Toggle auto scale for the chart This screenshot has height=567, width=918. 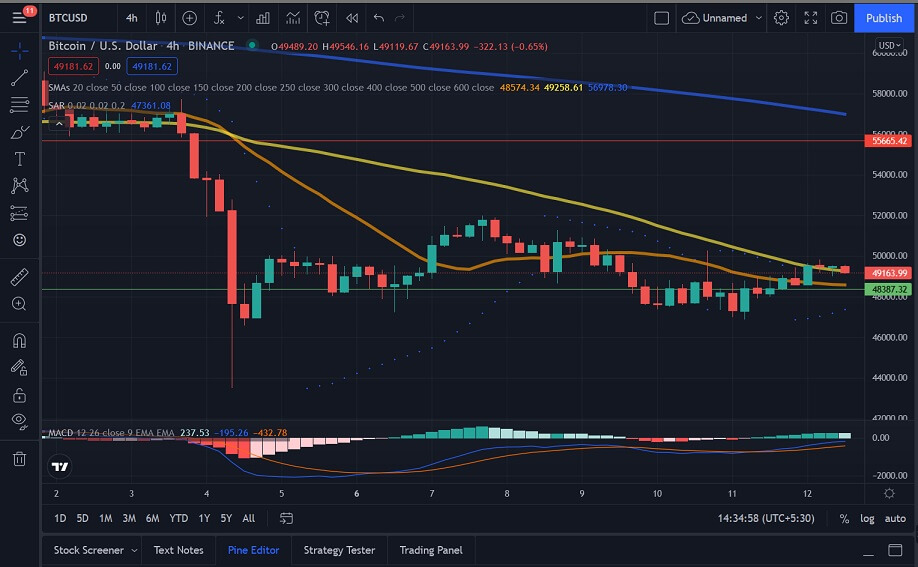tap(895, 518)
